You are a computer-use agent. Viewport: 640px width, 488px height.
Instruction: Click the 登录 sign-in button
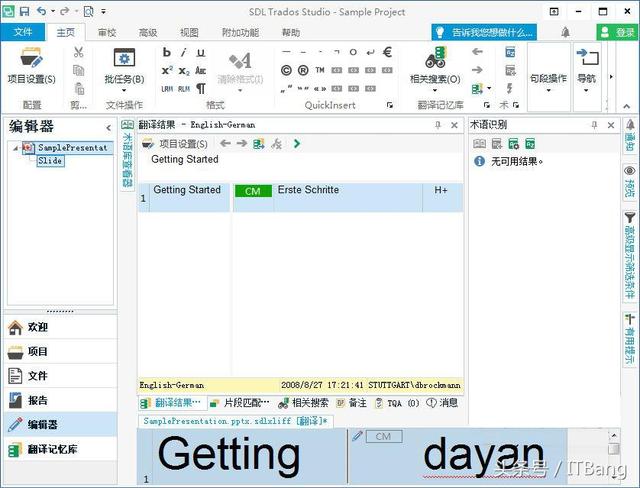click(617, 32)
